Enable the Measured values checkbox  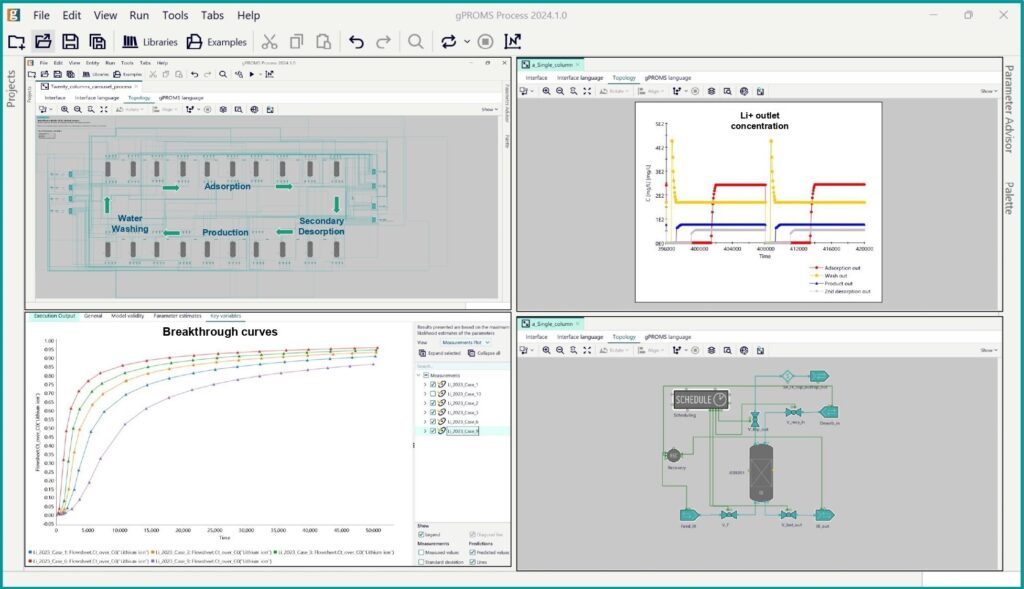[x=420, y=552]
